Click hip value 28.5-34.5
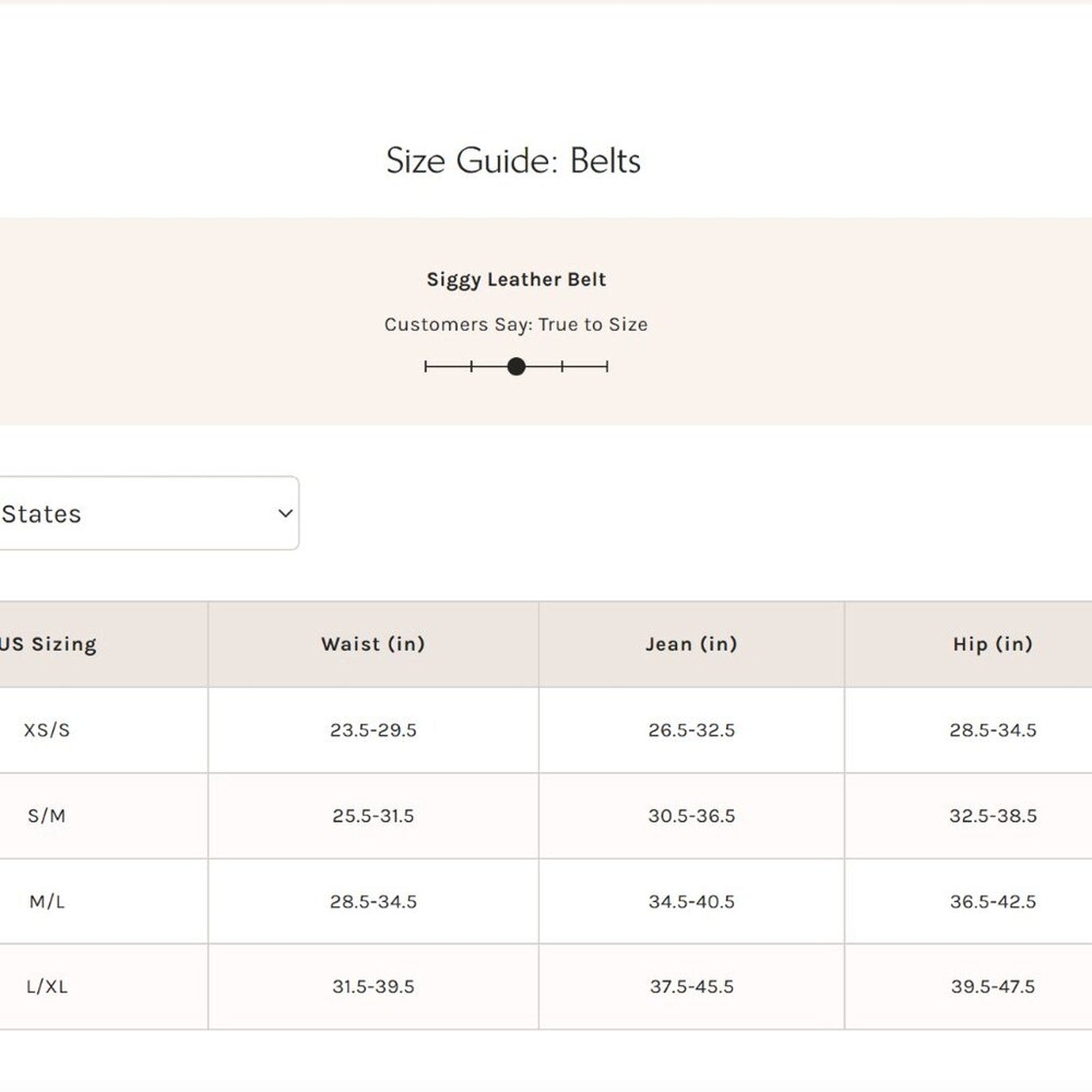Viewport: 1092px width, 1092px height. point(992,730)
